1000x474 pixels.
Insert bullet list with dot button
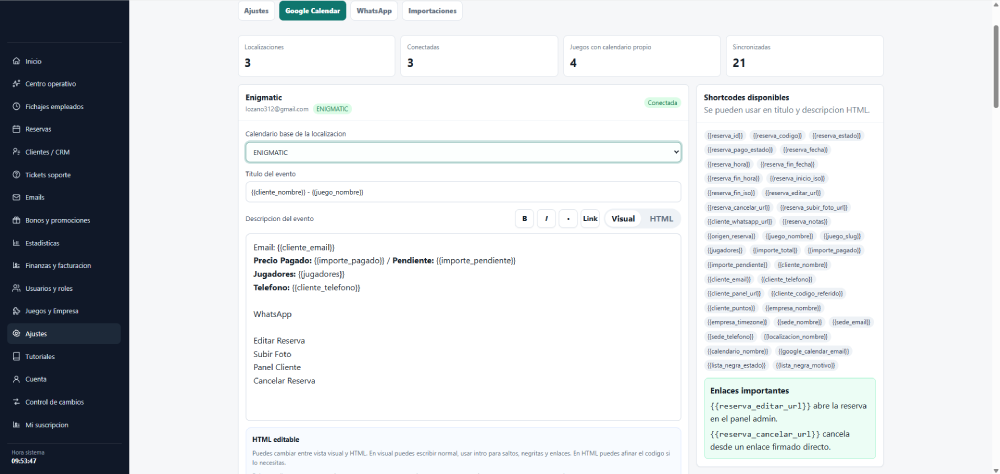click(x=568, y=219)
